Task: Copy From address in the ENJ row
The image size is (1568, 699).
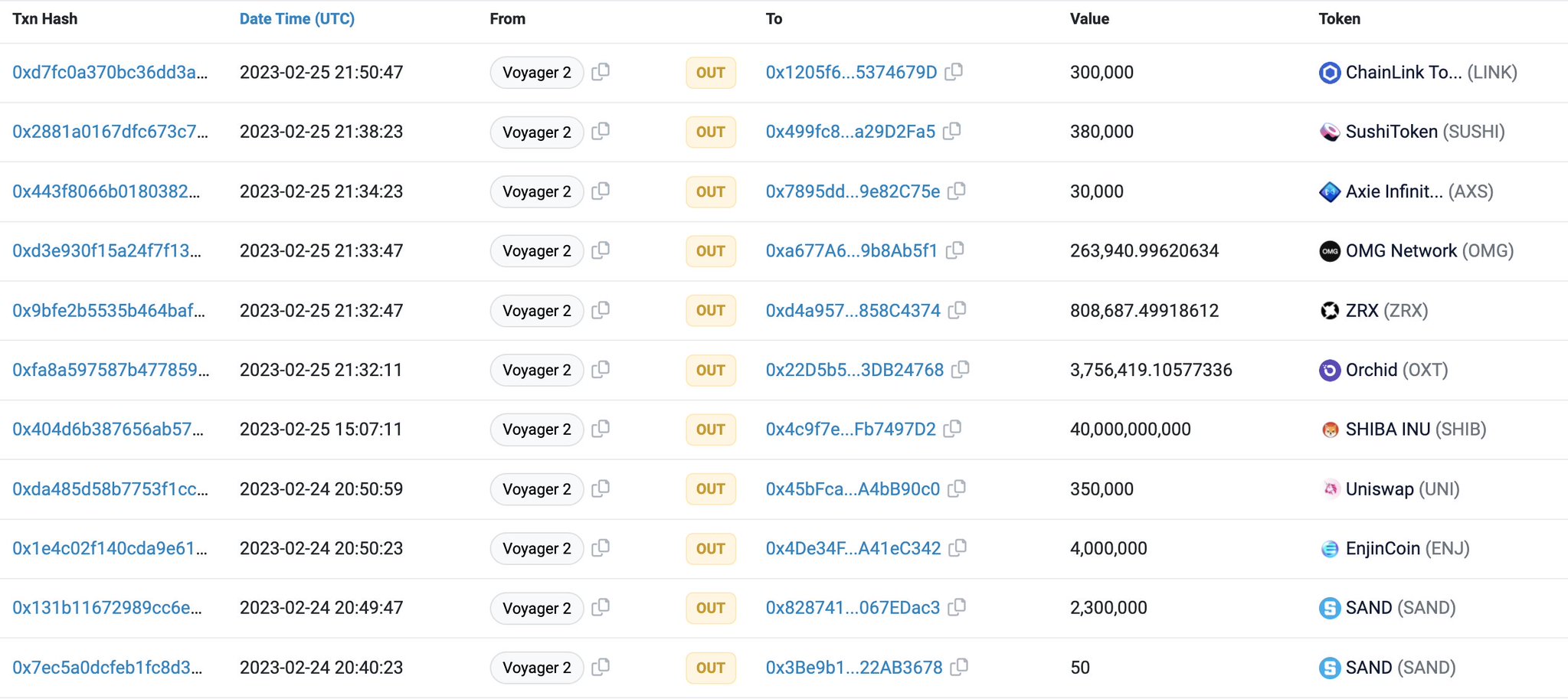Action: click(x=601, y=548)
